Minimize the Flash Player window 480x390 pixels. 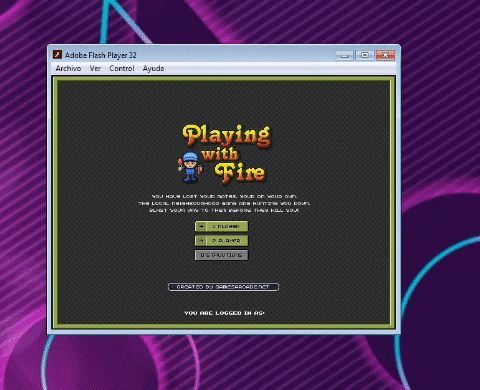(x=344, y=55)
